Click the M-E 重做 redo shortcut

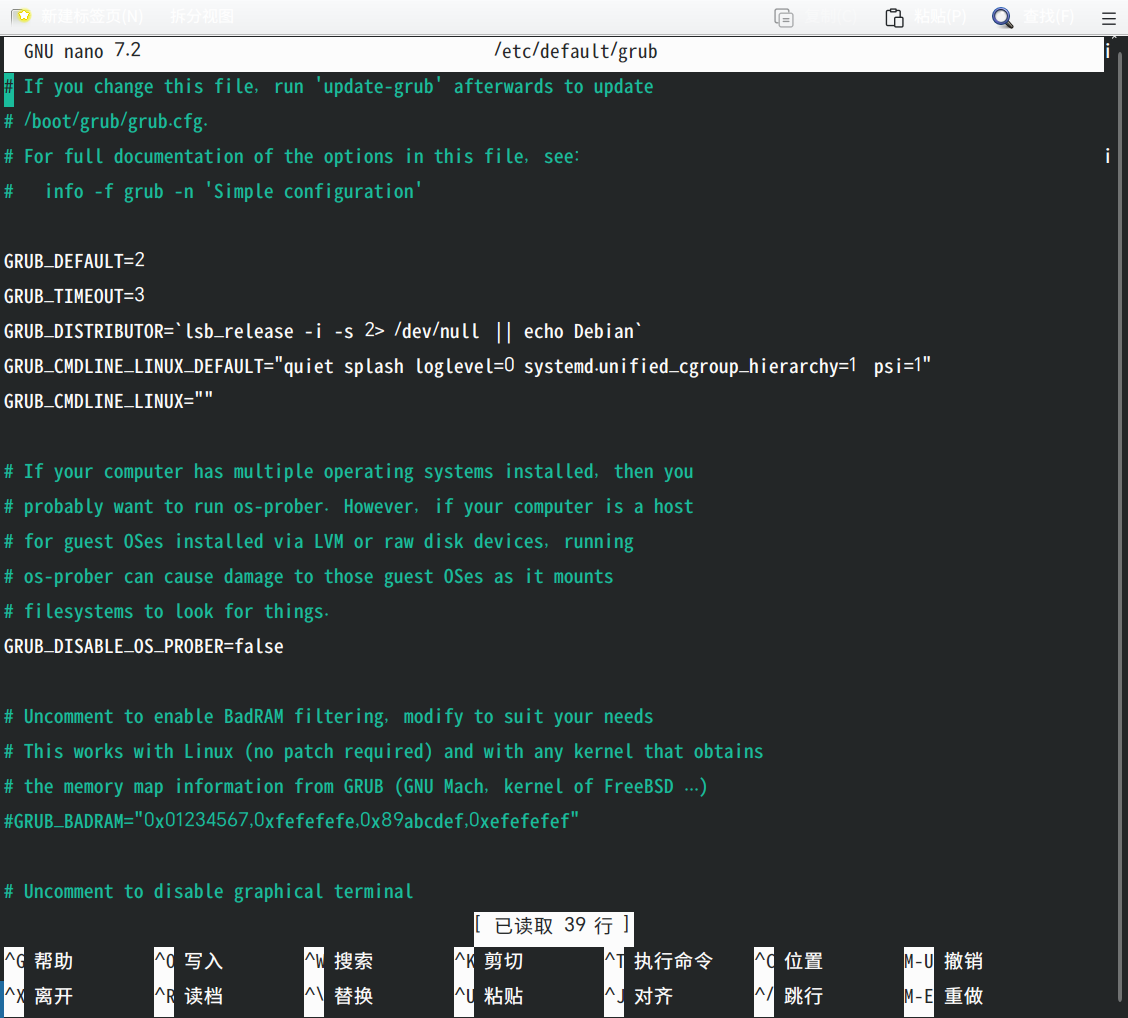click(944, 996)
